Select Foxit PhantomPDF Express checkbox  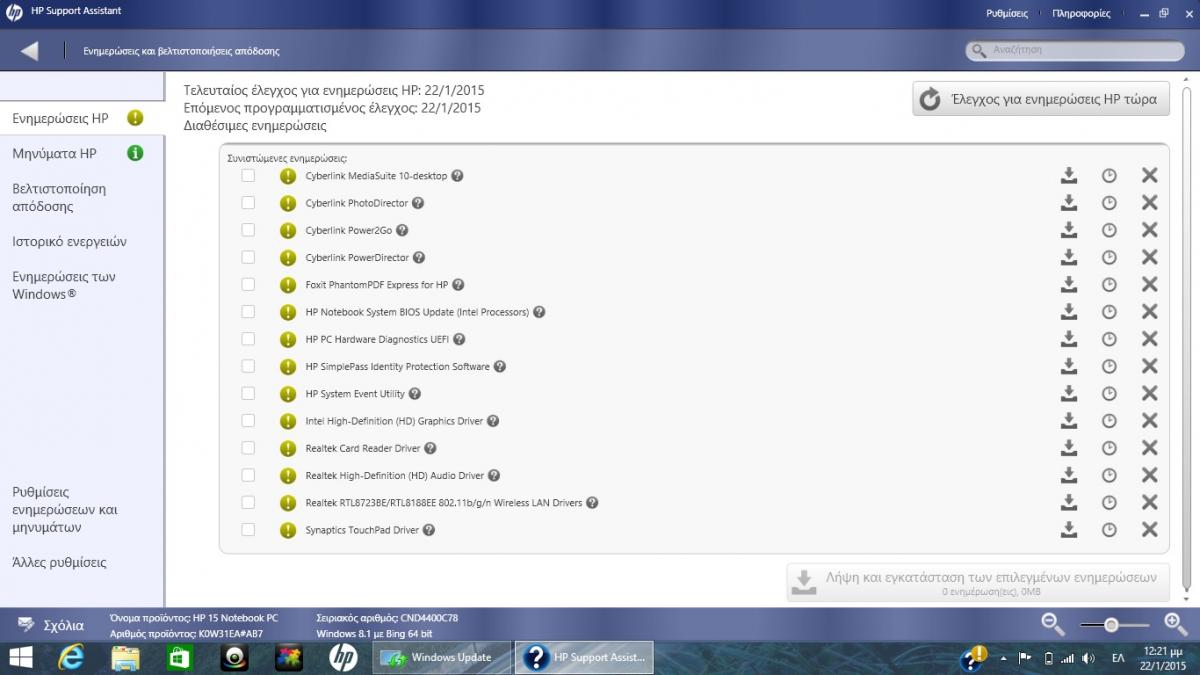click(248, 285)
